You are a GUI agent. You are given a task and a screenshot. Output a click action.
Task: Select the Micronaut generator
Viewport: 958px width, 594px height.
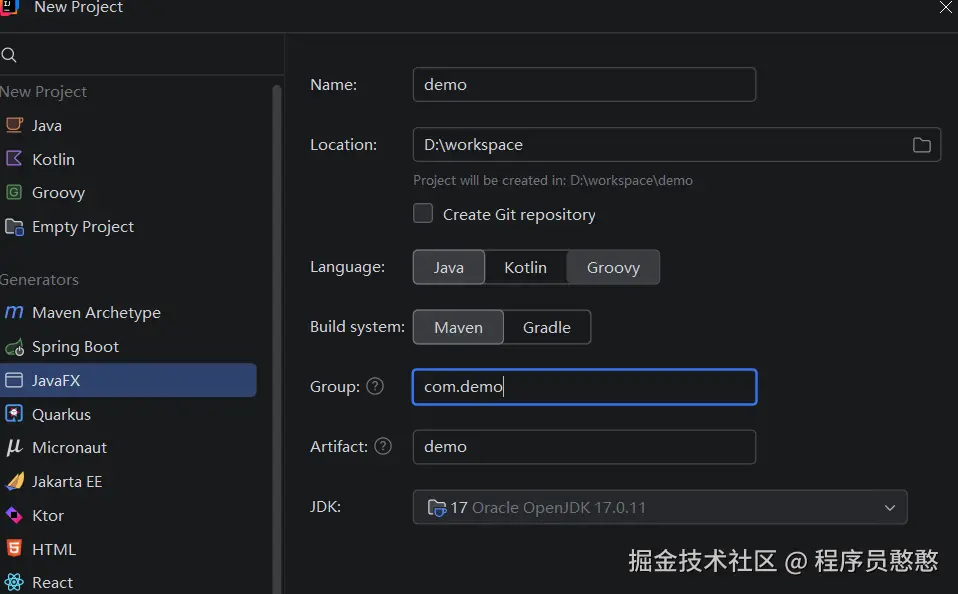128,447
